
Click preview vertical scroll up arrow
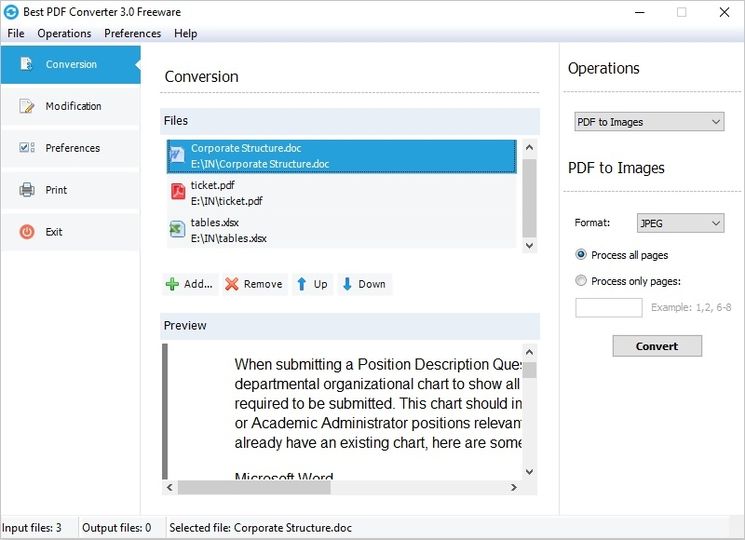[529, 352]
